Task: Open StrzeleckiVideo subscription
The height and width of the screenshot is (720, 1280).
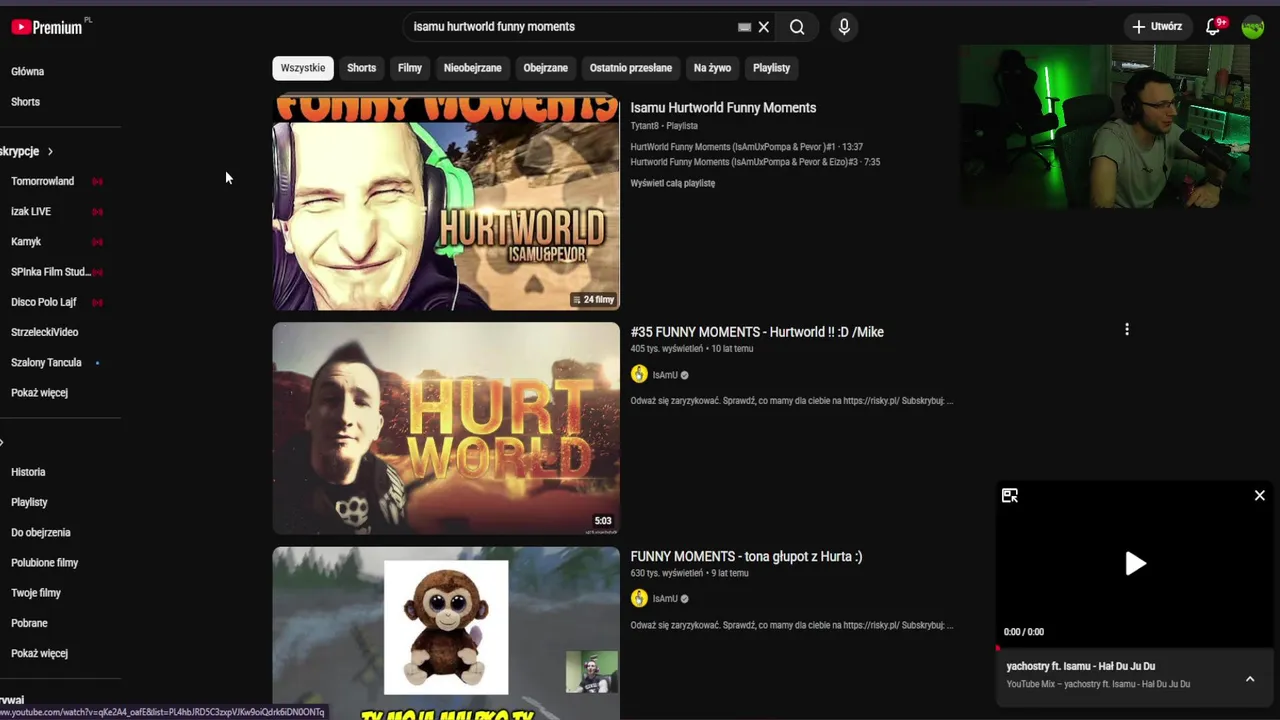Action: click(44, 332)
